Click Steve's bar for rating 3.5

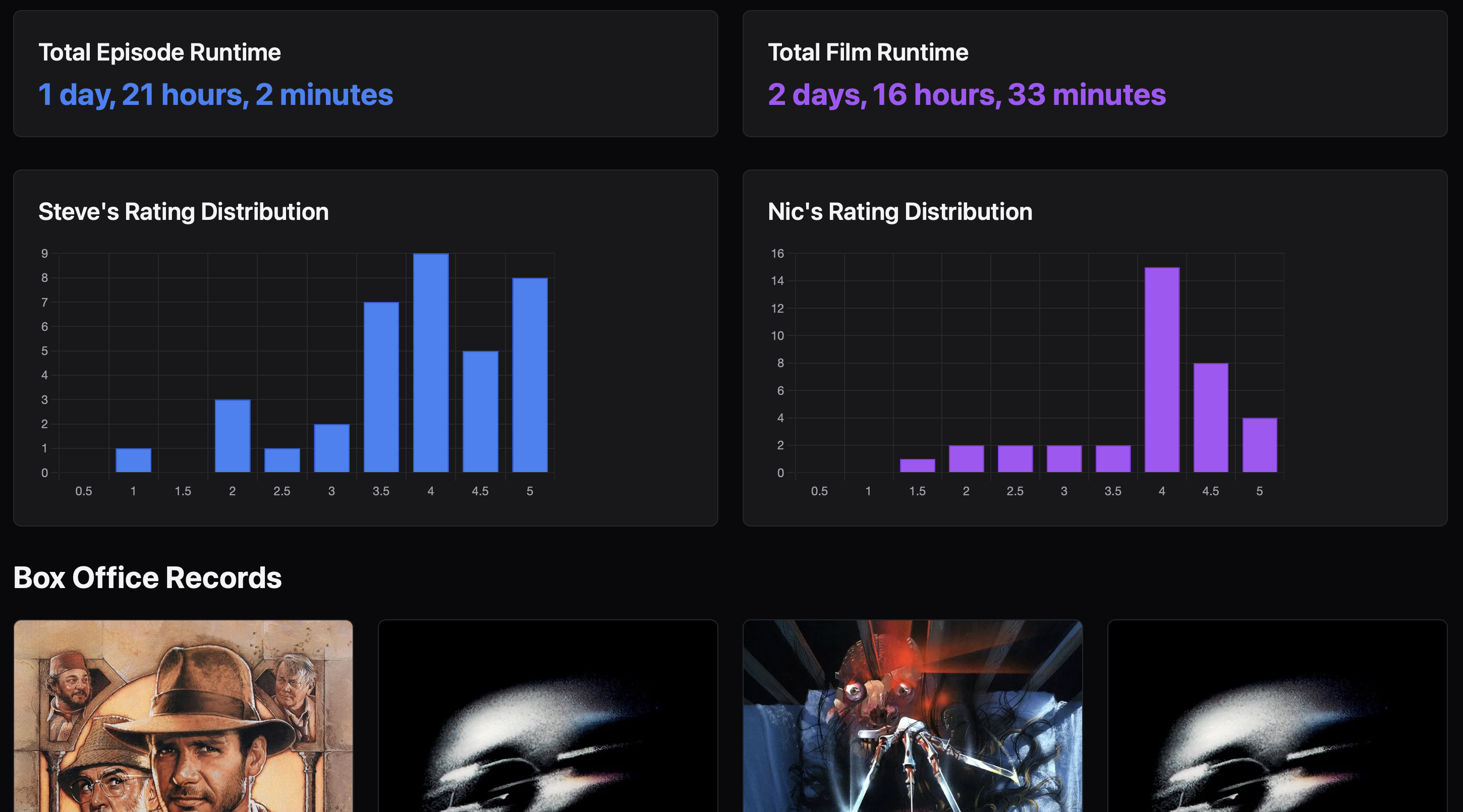point(381,387)
